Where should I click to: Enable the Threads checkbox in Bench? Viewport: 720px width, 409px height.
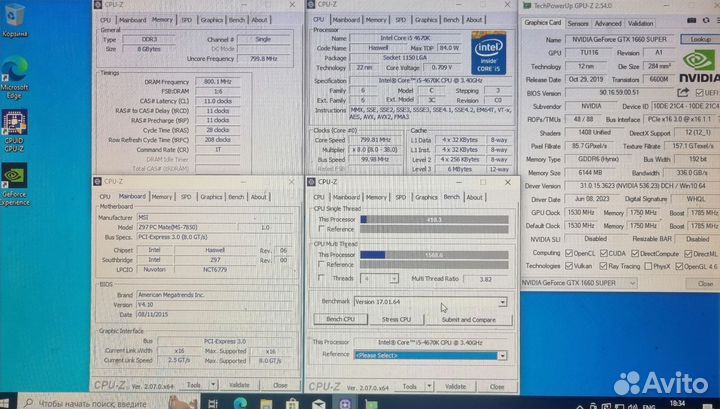[321, 278]
